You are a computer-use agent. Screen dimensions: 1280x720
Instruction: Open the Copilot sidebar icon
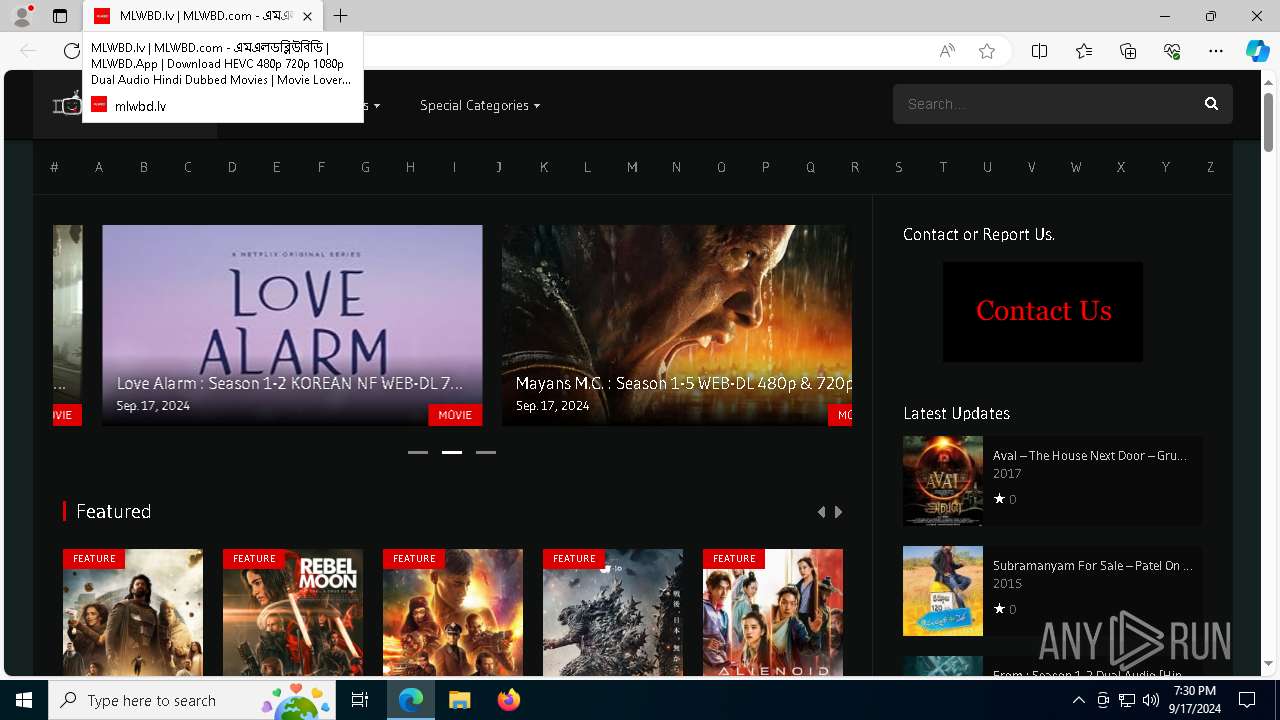[x=1257, y=51]
